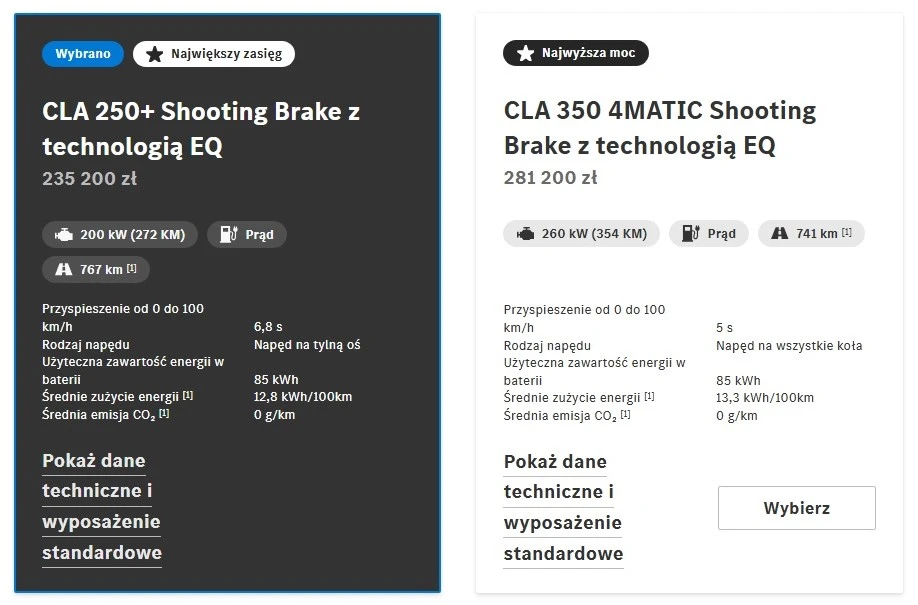918x605 pixels.
Task: Click footnote [1] next to 741 km
Action: pyautogui.click(x=847, y=233)
